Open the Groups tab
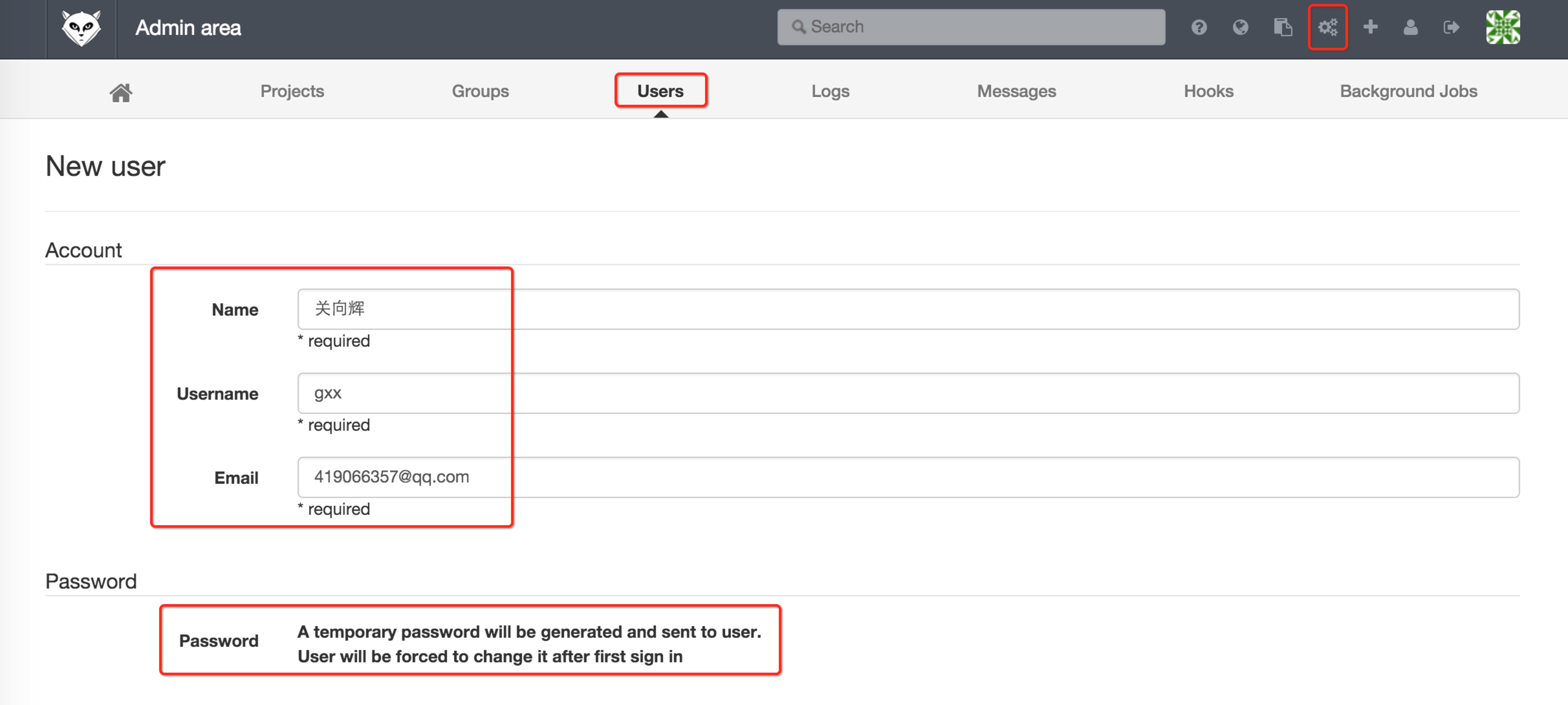1568x705 pixels. point(480,91)
